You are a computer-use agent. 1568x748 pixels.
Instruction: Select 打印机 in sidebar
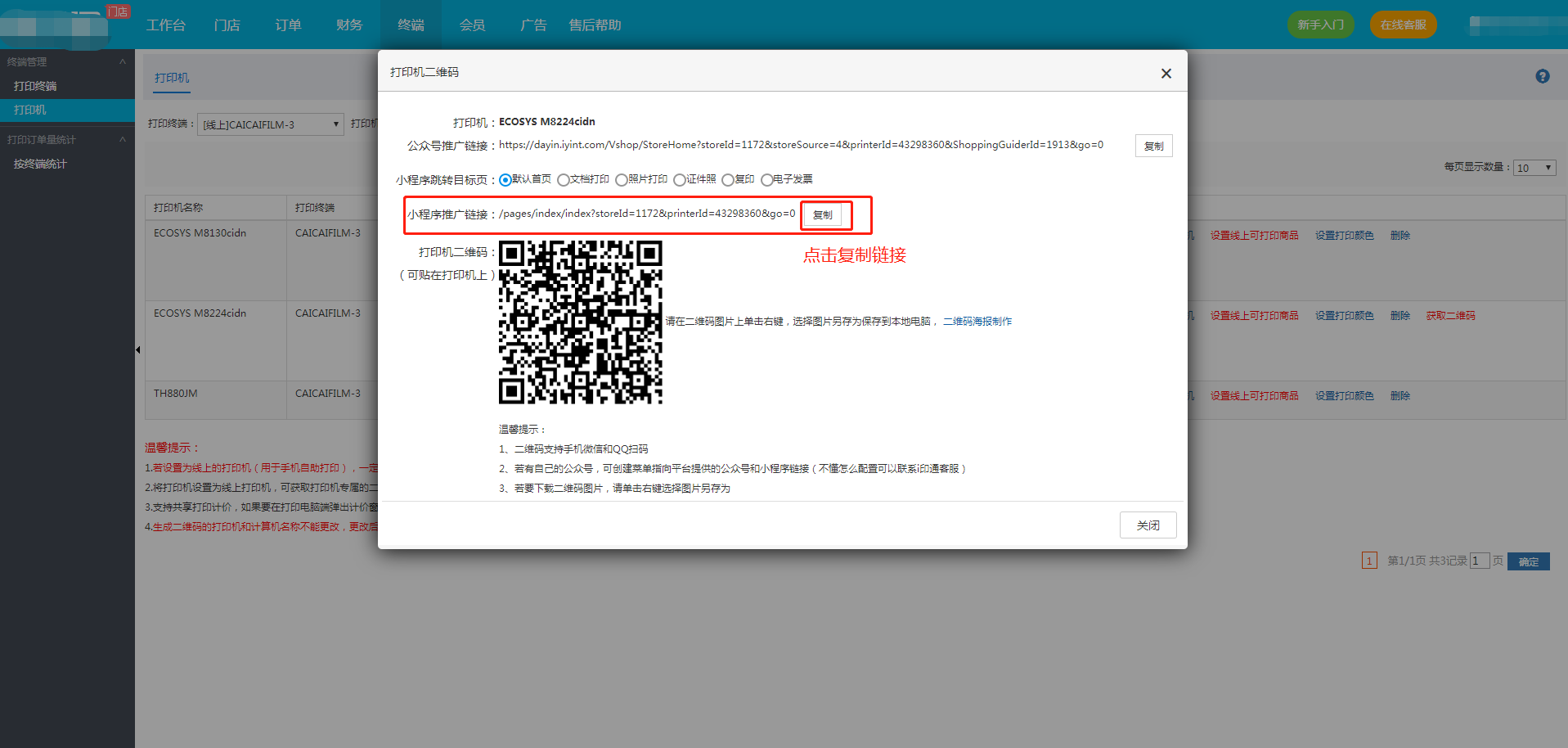point(67,110)
